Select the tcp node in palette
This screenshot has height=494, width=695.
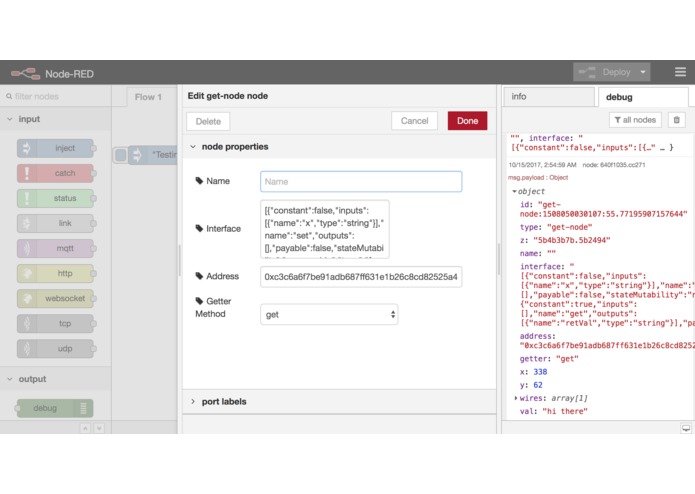55,323
